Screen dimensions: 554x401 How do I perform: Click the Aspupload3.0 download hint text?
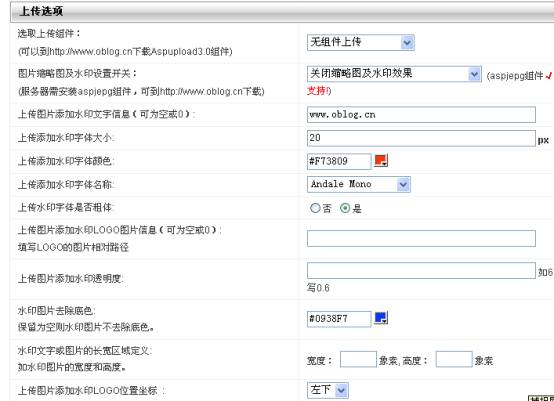[125, 52]
